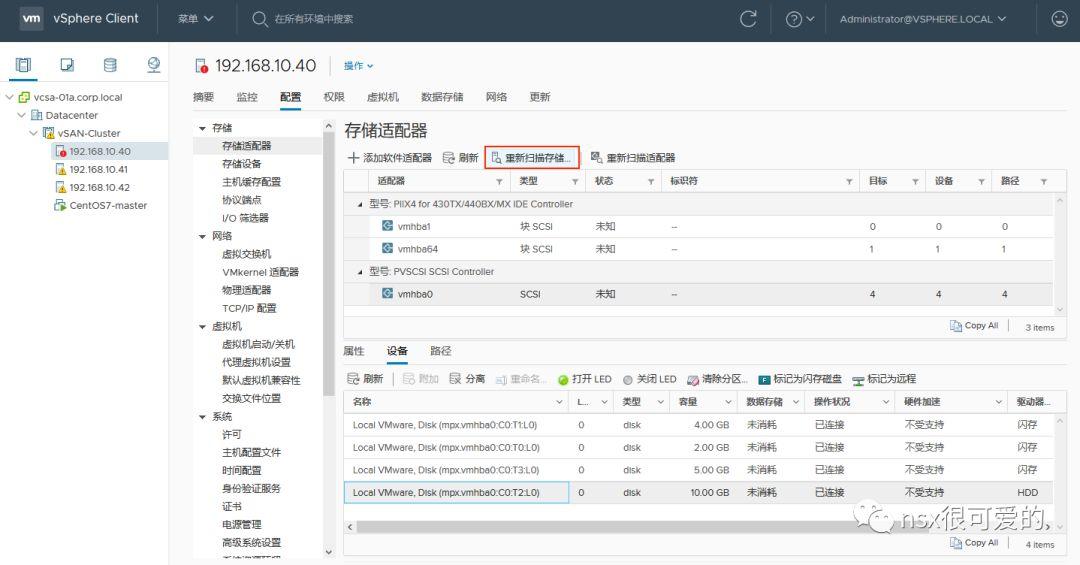Filter the 状态 column
This screenshot has width=1080, height=565.
pyautogui.click(x=651, y=182)
